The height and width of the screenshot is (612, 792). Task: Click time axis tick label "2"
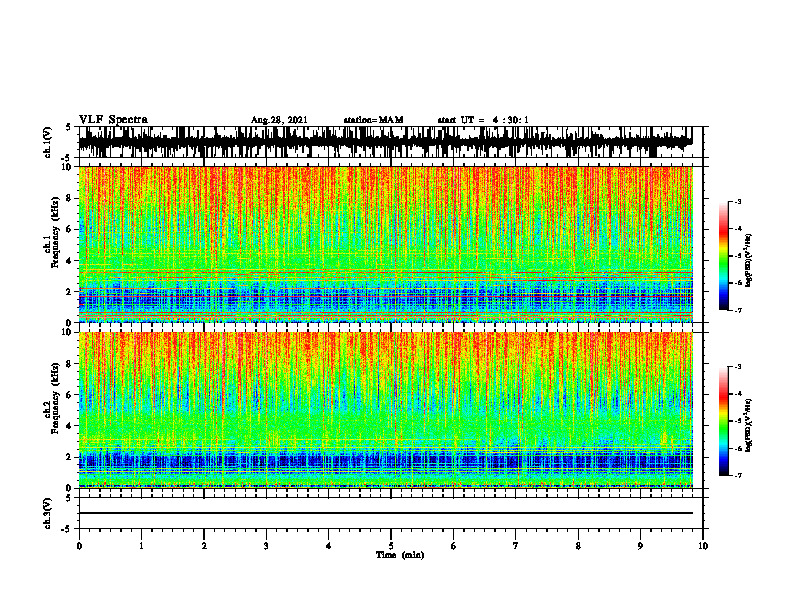point(204,546)
